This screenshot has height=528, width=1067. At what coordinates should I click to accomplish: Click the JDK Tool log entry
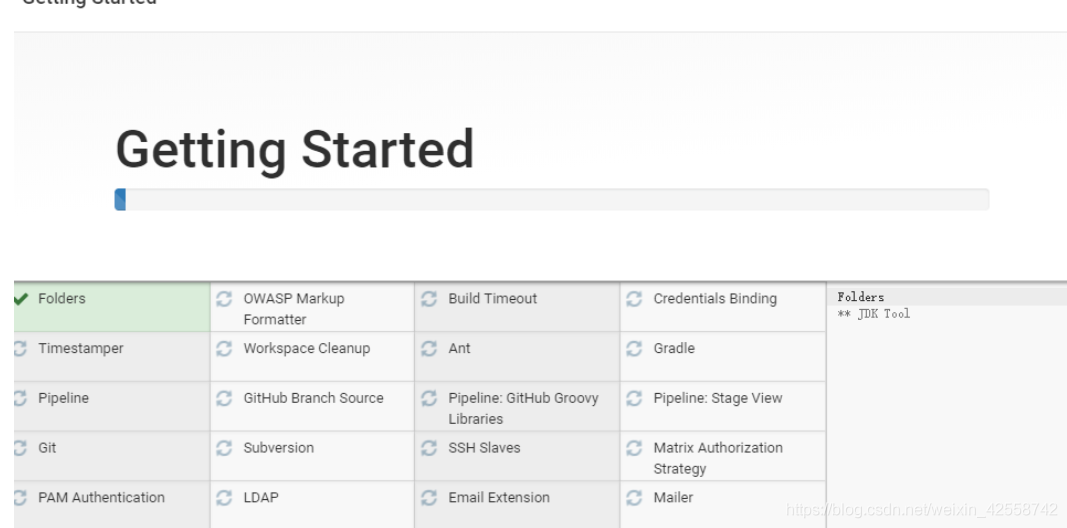[x=874, y=314]
